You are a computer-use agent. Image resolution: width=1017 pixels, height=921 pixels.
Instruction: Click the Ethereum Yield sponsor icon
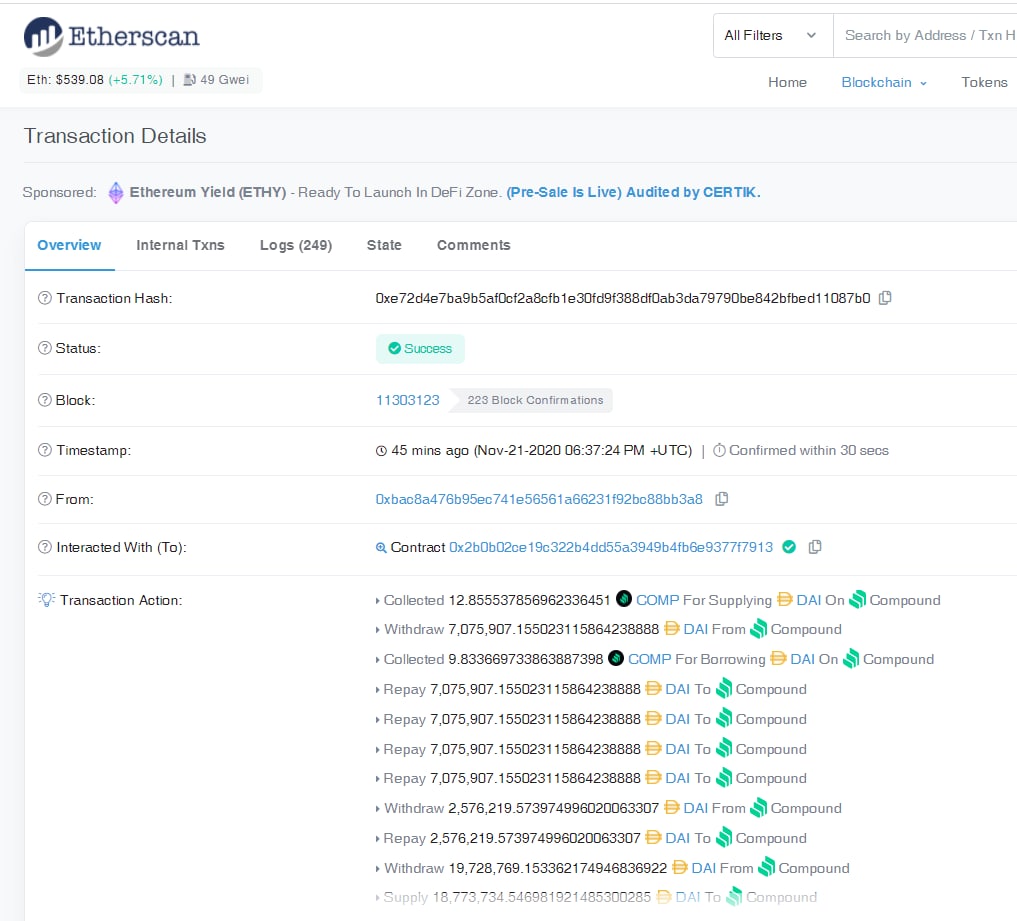(x=116, y=193)
